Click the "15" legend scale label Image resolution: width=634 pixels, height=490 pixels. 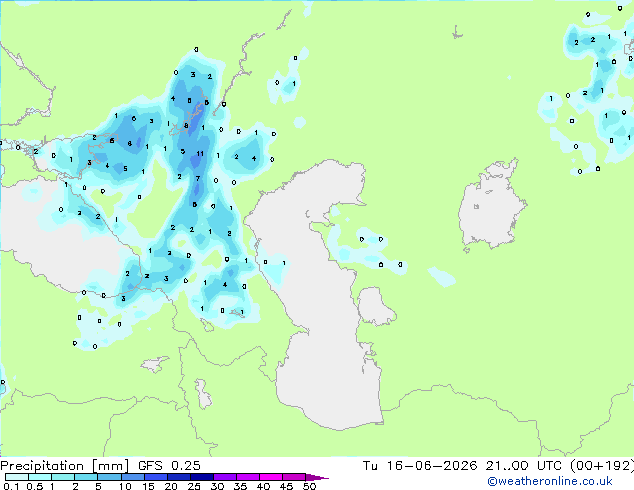(148, 486)
